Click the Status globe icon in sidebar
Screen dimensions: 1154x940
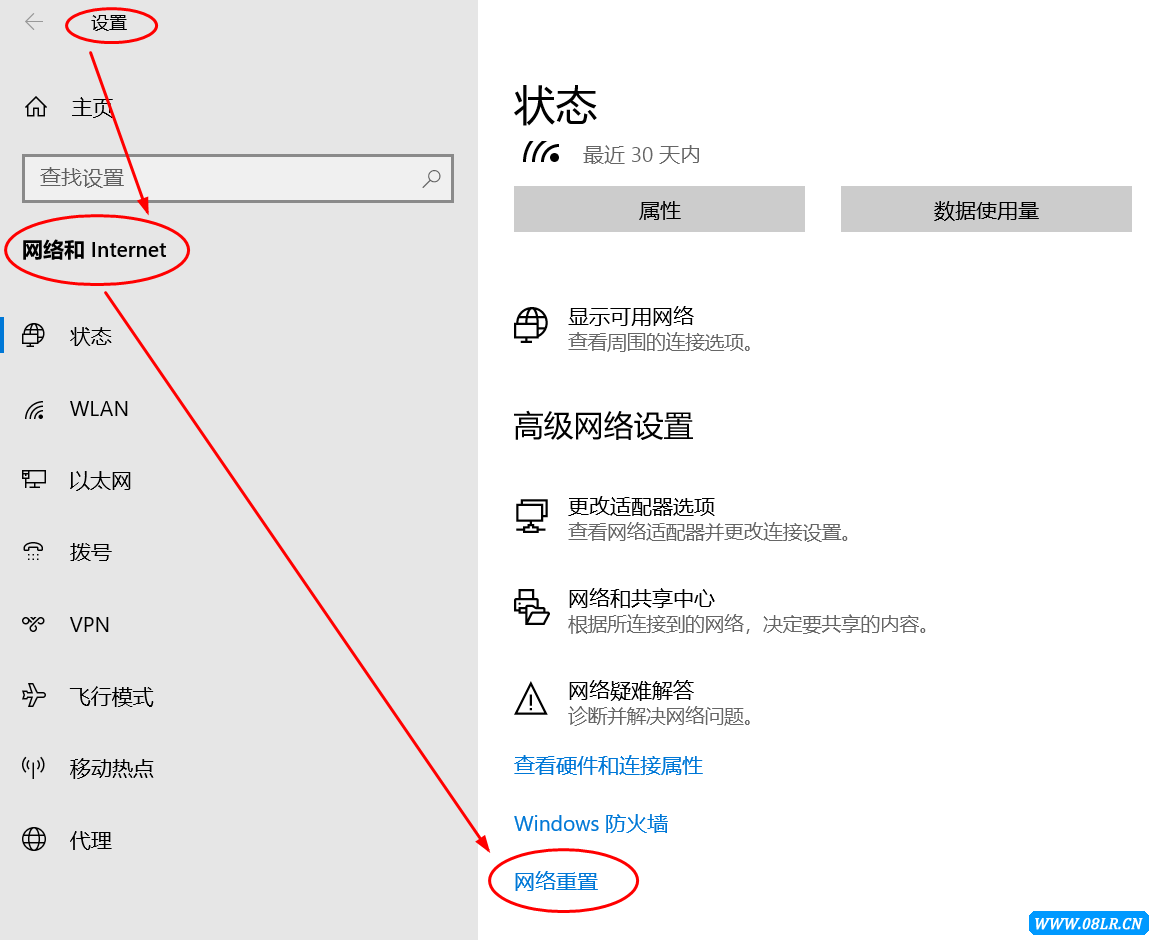33,336
